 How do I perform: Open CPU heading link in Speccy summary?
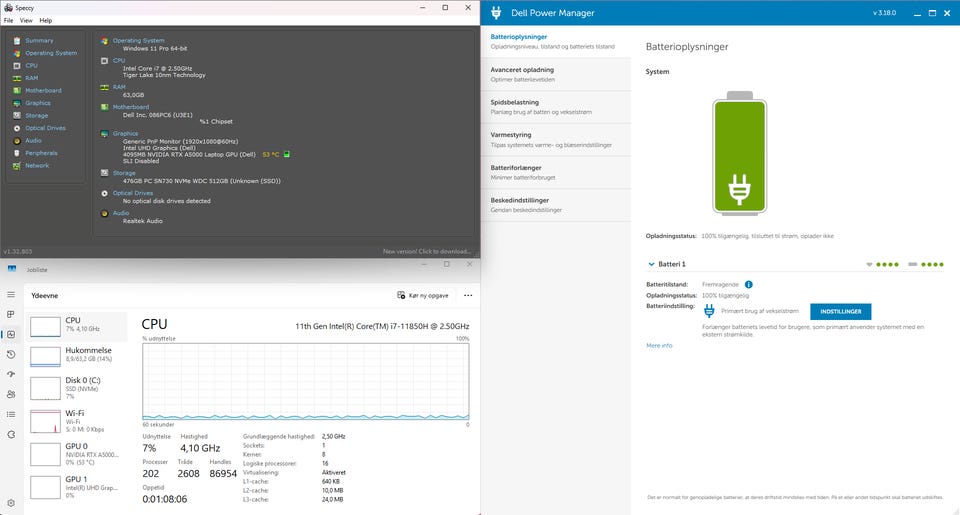click(119, 61)
